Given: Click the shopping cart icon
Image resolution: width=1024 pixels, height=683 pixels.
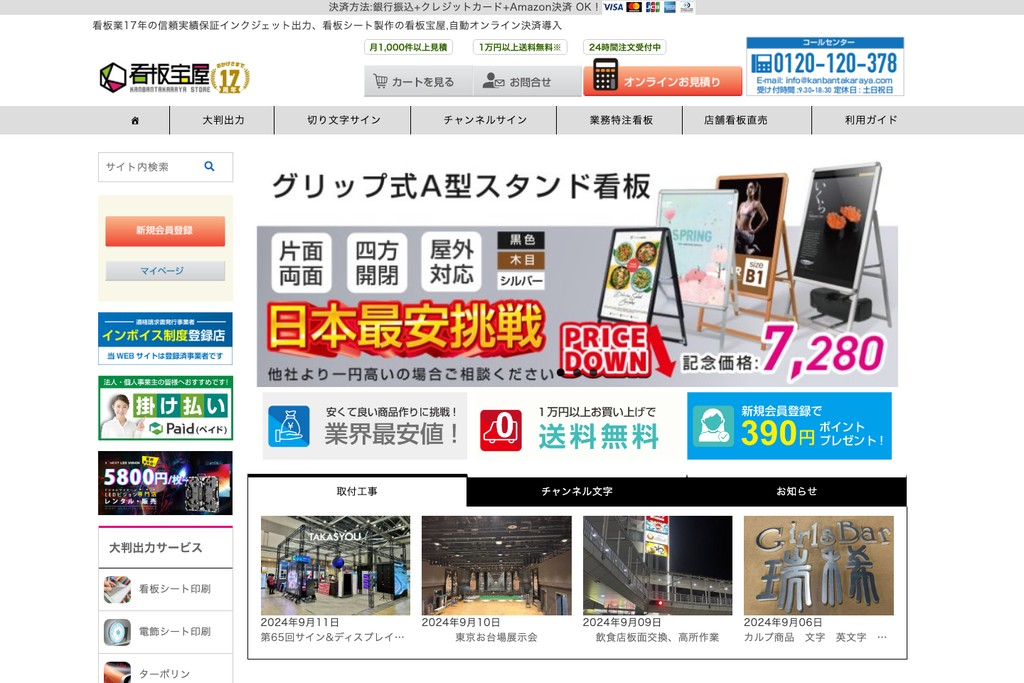Looking at the screenshot, I should (380, 82).
